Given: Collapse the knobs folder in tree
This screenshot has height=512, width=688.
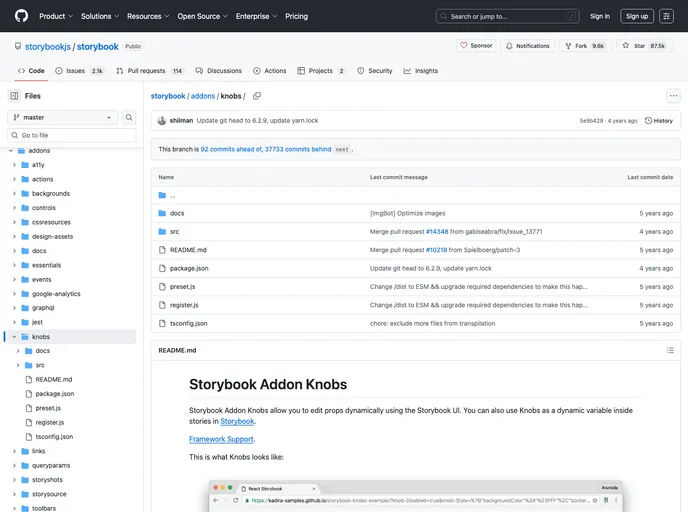Looking at the screenshot, I should tap(14, 337).
